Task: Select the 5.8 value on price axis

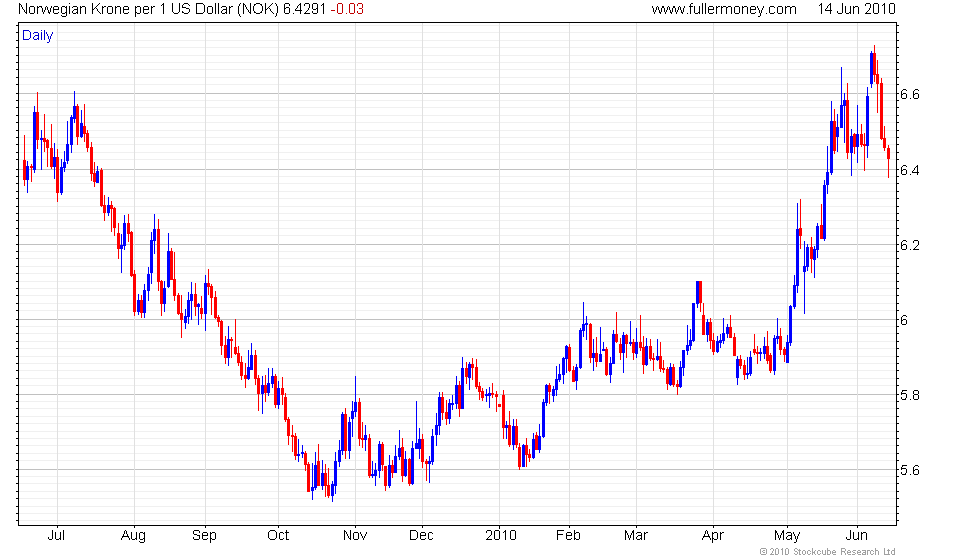Action: (x=910, y=395)
